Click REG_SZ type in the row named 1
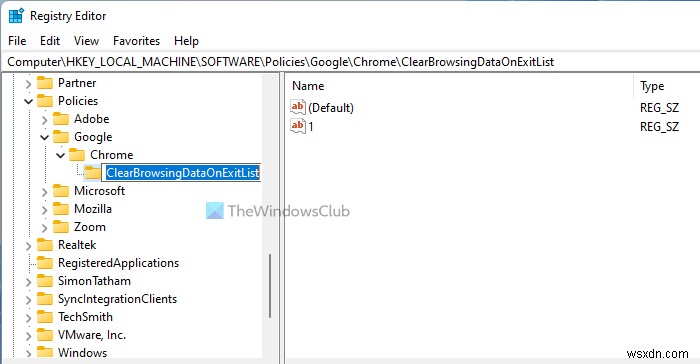Viewport: 700px width, 364px height. pos(659,127)
